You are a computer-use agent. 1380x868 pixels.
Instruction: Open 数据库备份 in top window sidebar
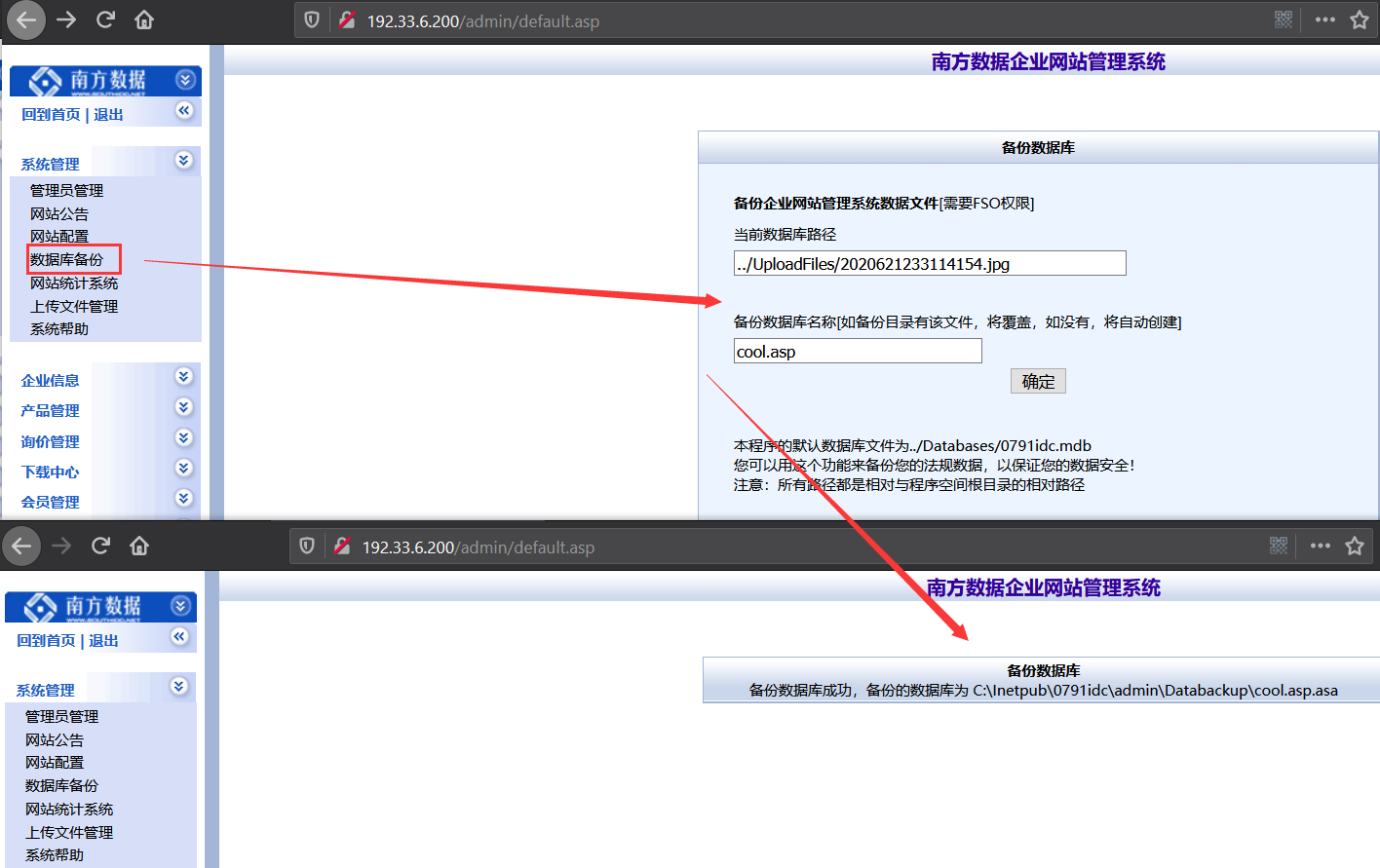(66, 260)
